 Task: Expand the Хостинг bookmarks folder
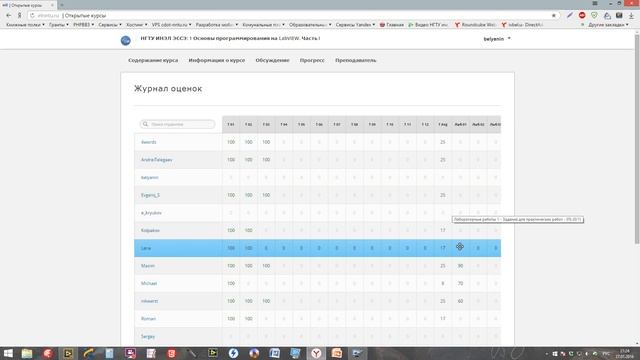point(137,25)
